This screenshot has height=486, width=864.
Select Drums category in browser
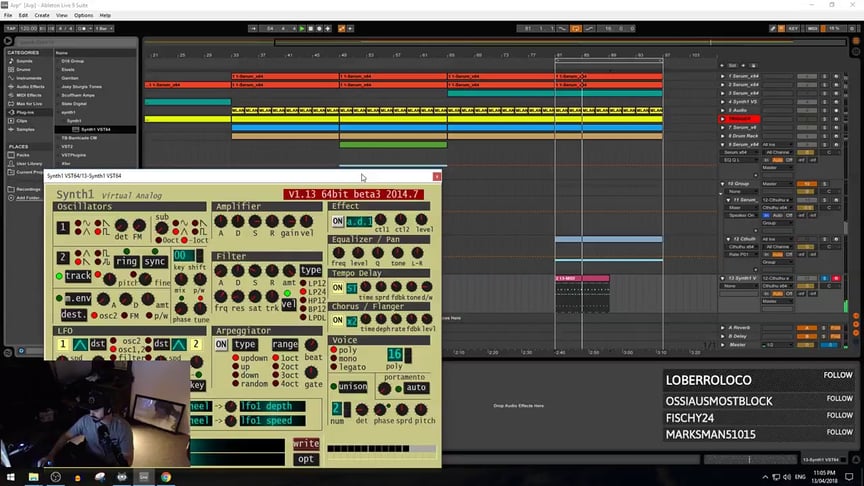[x=23, y=69]
